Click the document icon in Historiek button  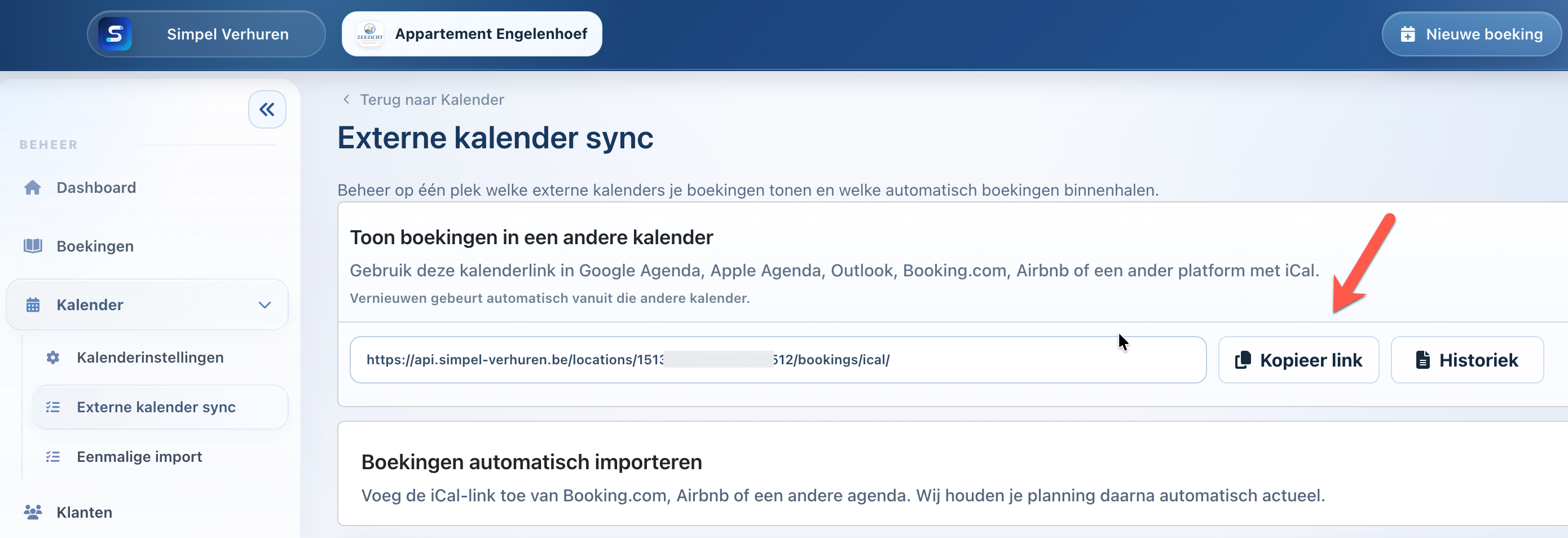pos(1422,360)
